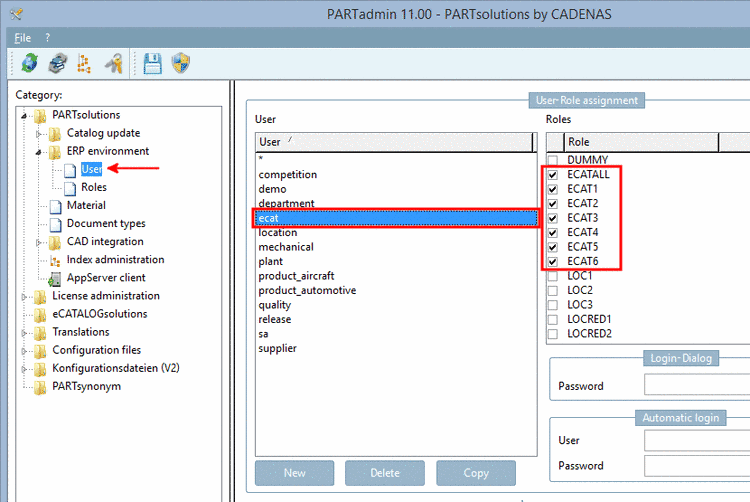Image resolution: width=750 pixels, height=502 pixels.
Task: Click the PARTsolutions folder icon
Action: pyautogui.click(x=40, y=115)
